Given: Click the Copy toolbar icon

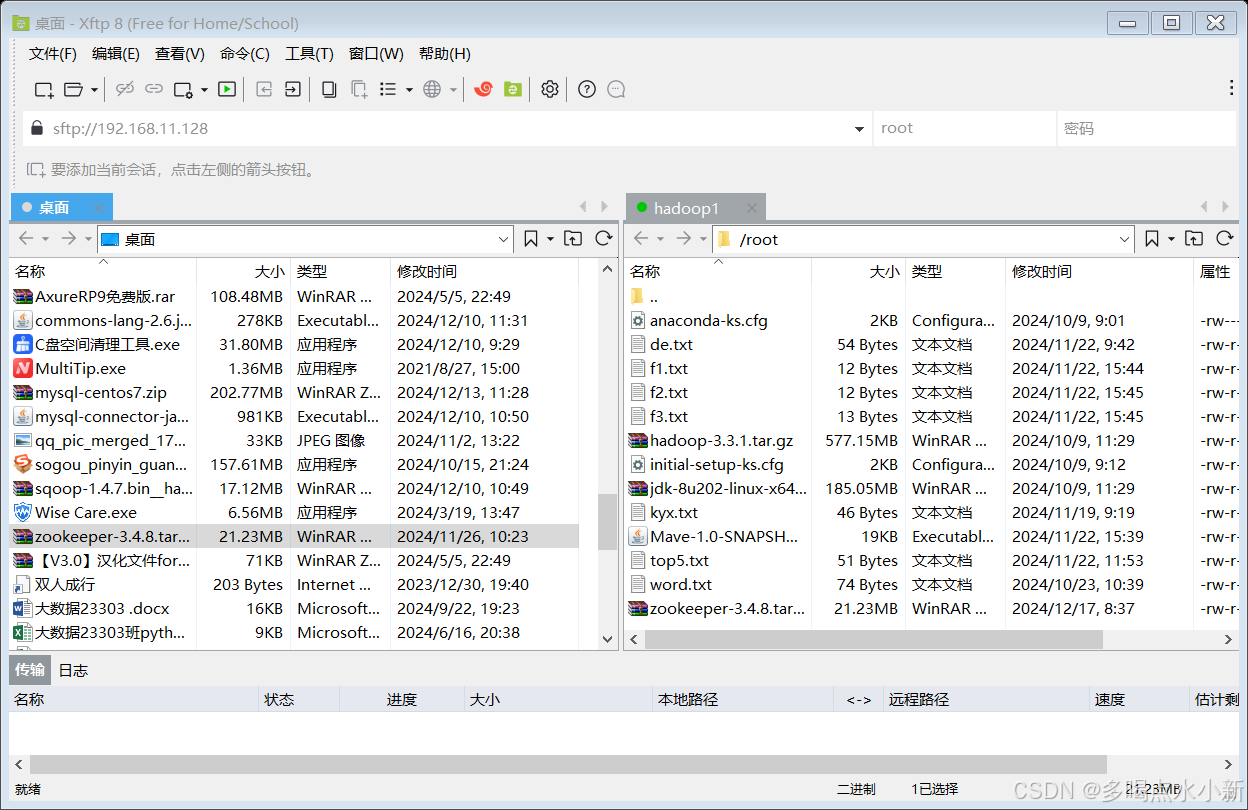Looking at the screenshot, I should click(x=329, y=89).
